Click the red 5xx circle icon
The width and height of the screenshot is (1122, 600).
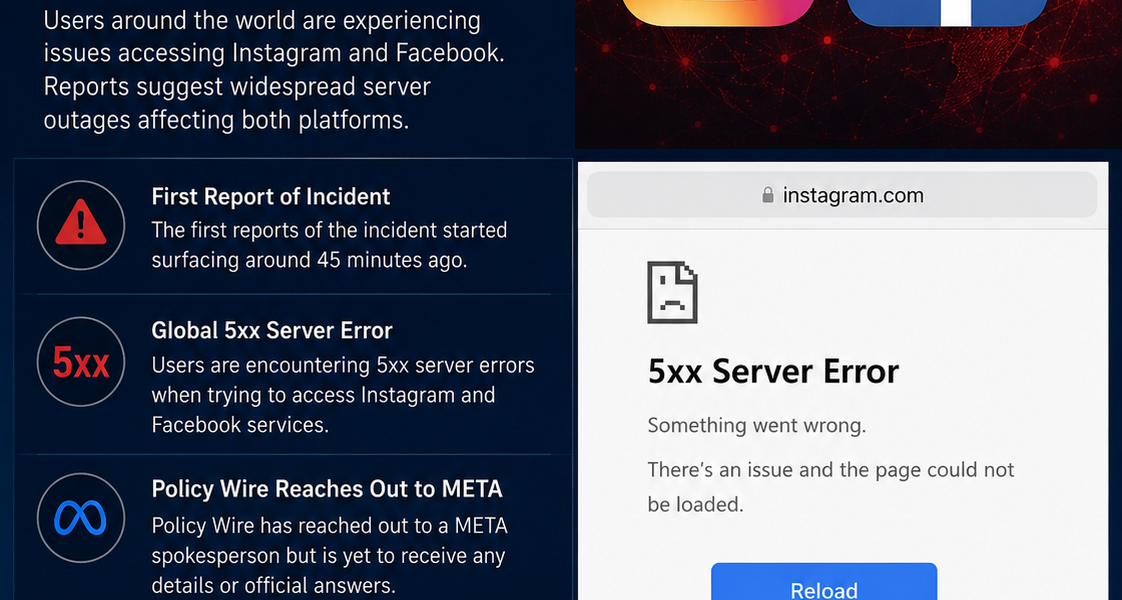(x=81, y=362)
